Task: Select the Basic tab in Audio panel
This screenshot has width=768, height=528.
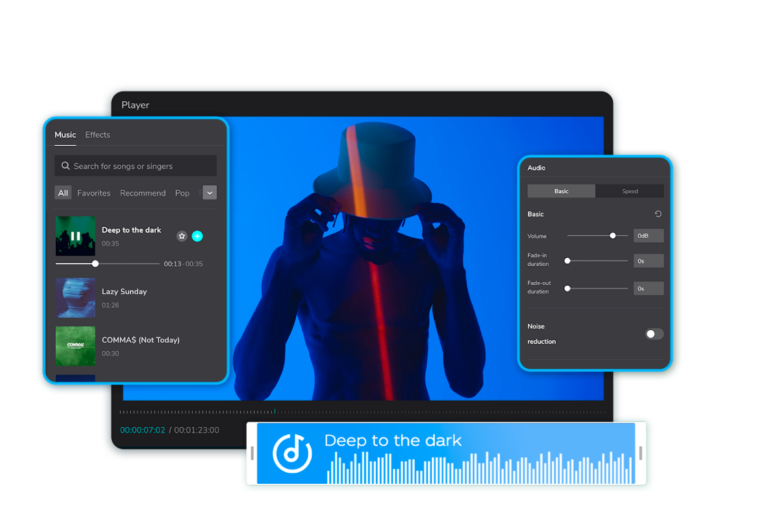Action: coord(561,191)
